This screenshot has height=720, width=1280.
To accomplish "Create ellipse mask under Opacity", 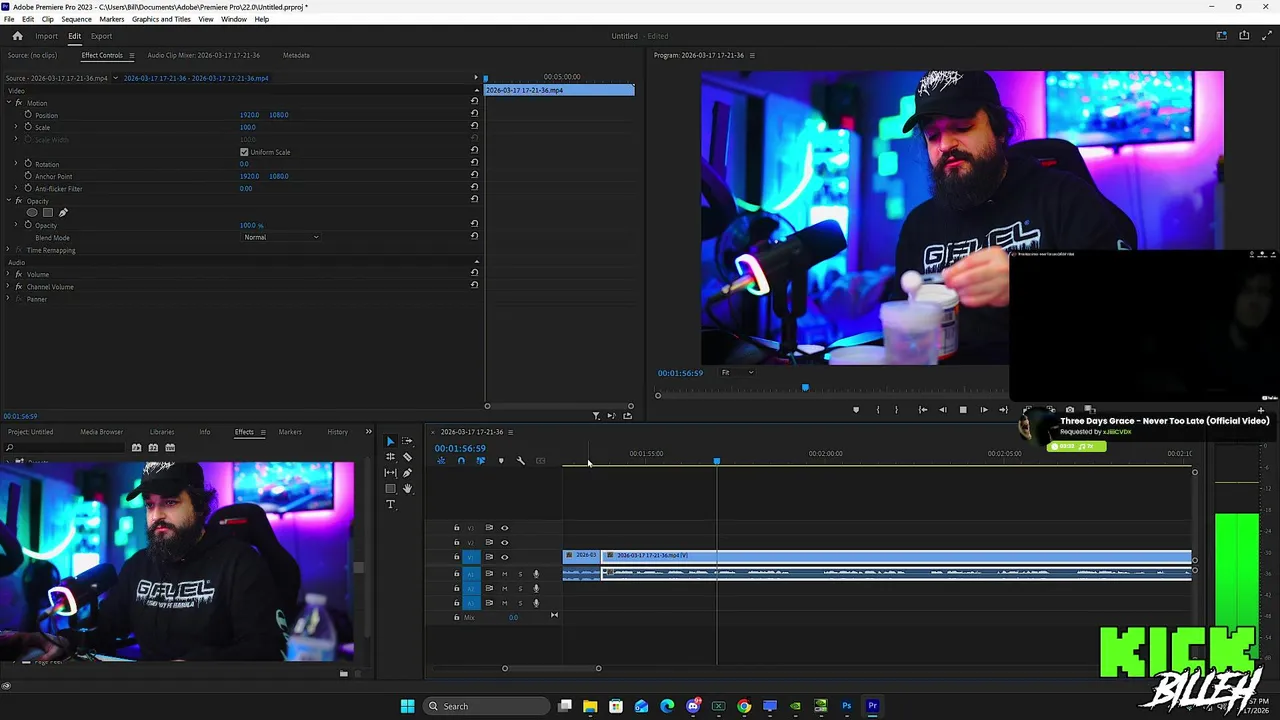I will 32,213.
